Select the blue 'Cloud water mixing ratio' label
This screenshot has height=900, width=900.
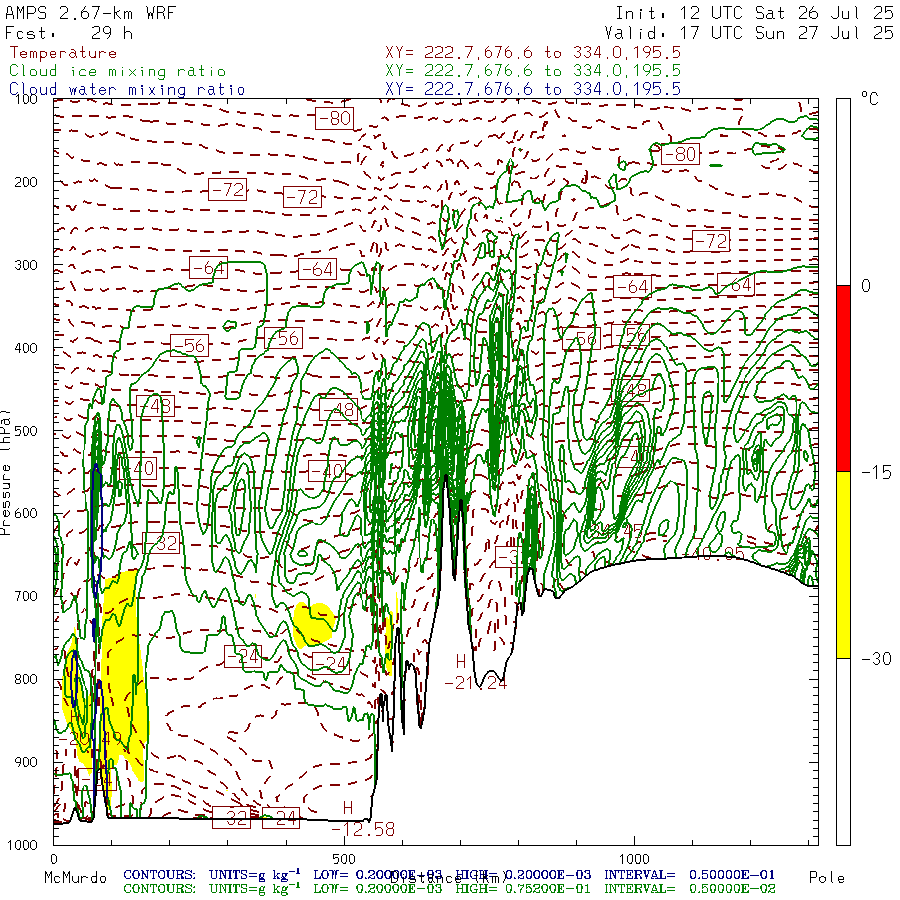click(127, 90)
